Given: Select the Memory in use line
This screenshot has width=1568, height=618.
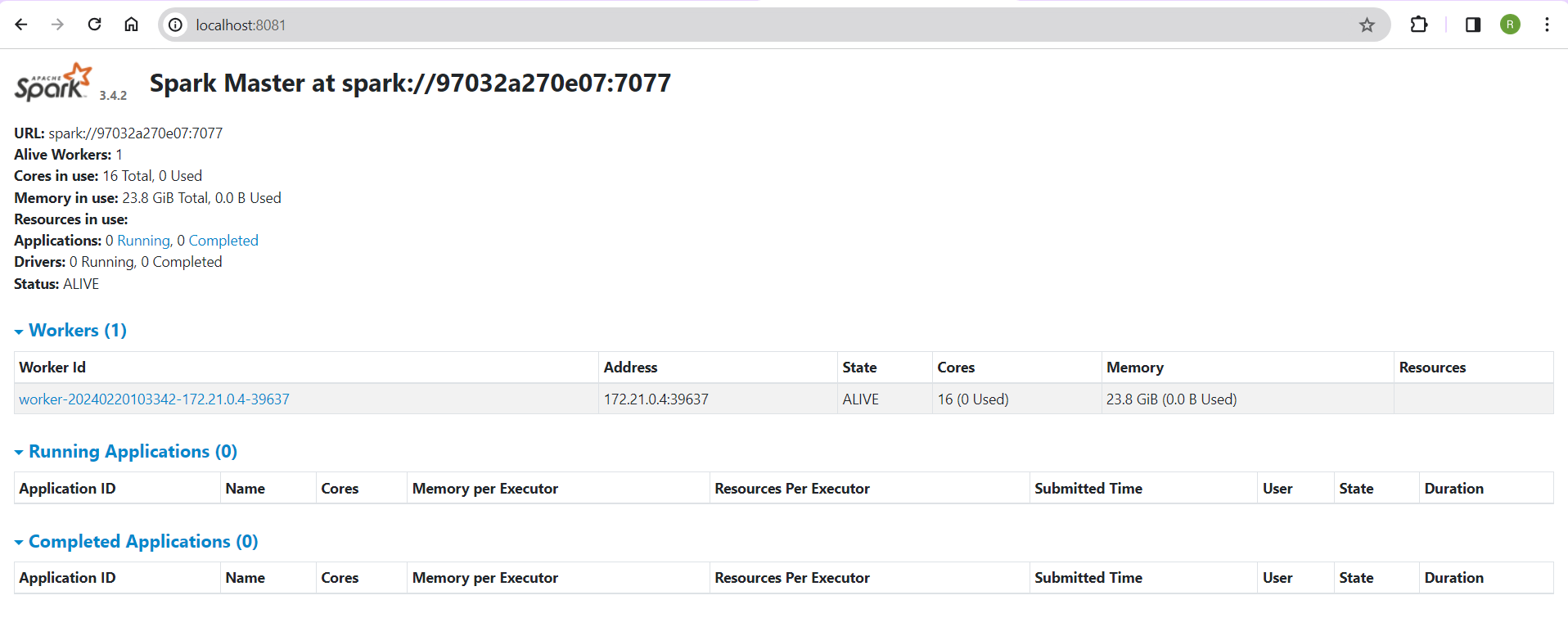Looking at the screenshot, I should coord(147,198).
